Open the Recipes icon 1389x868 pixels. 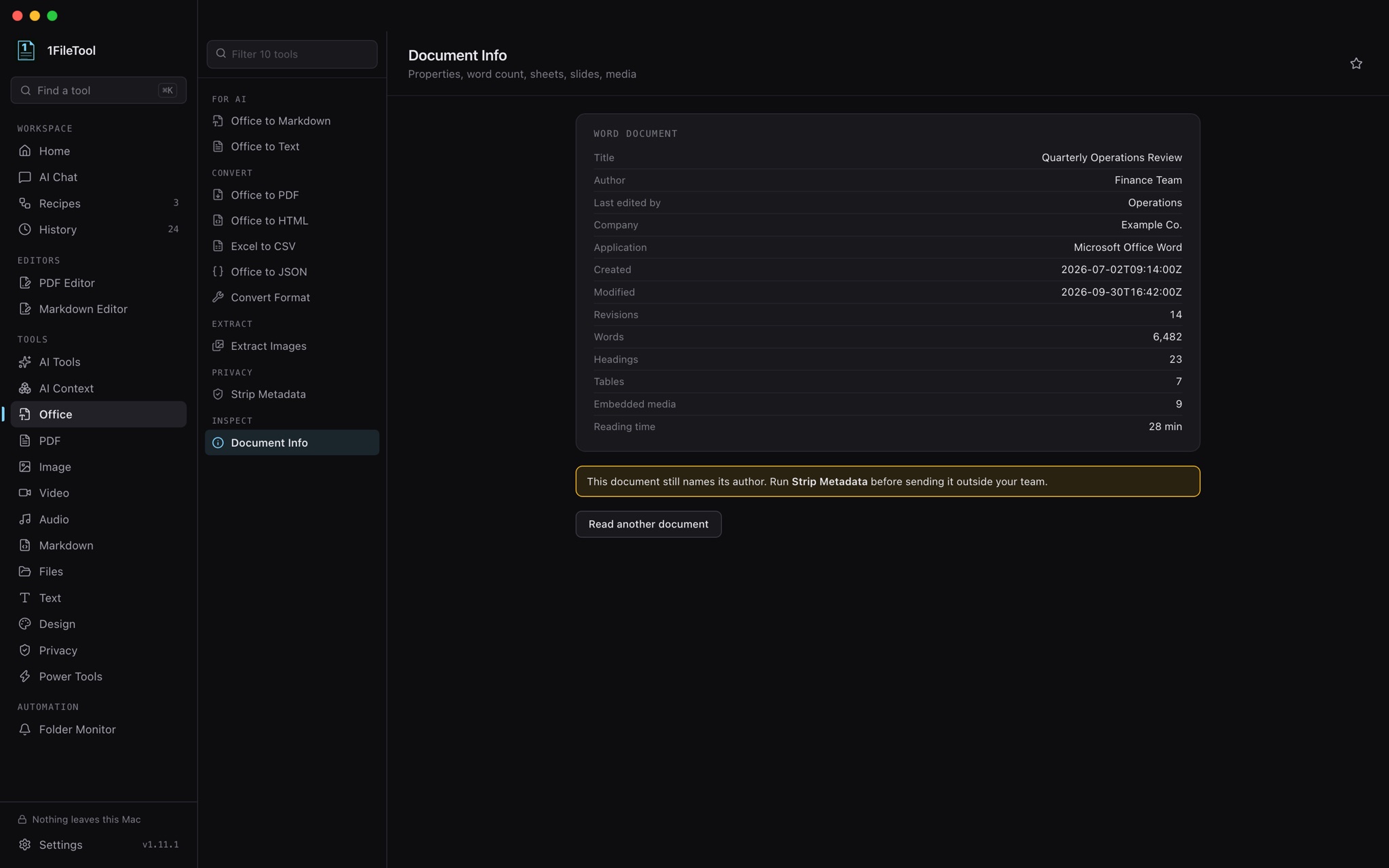(x=25, y=203)
